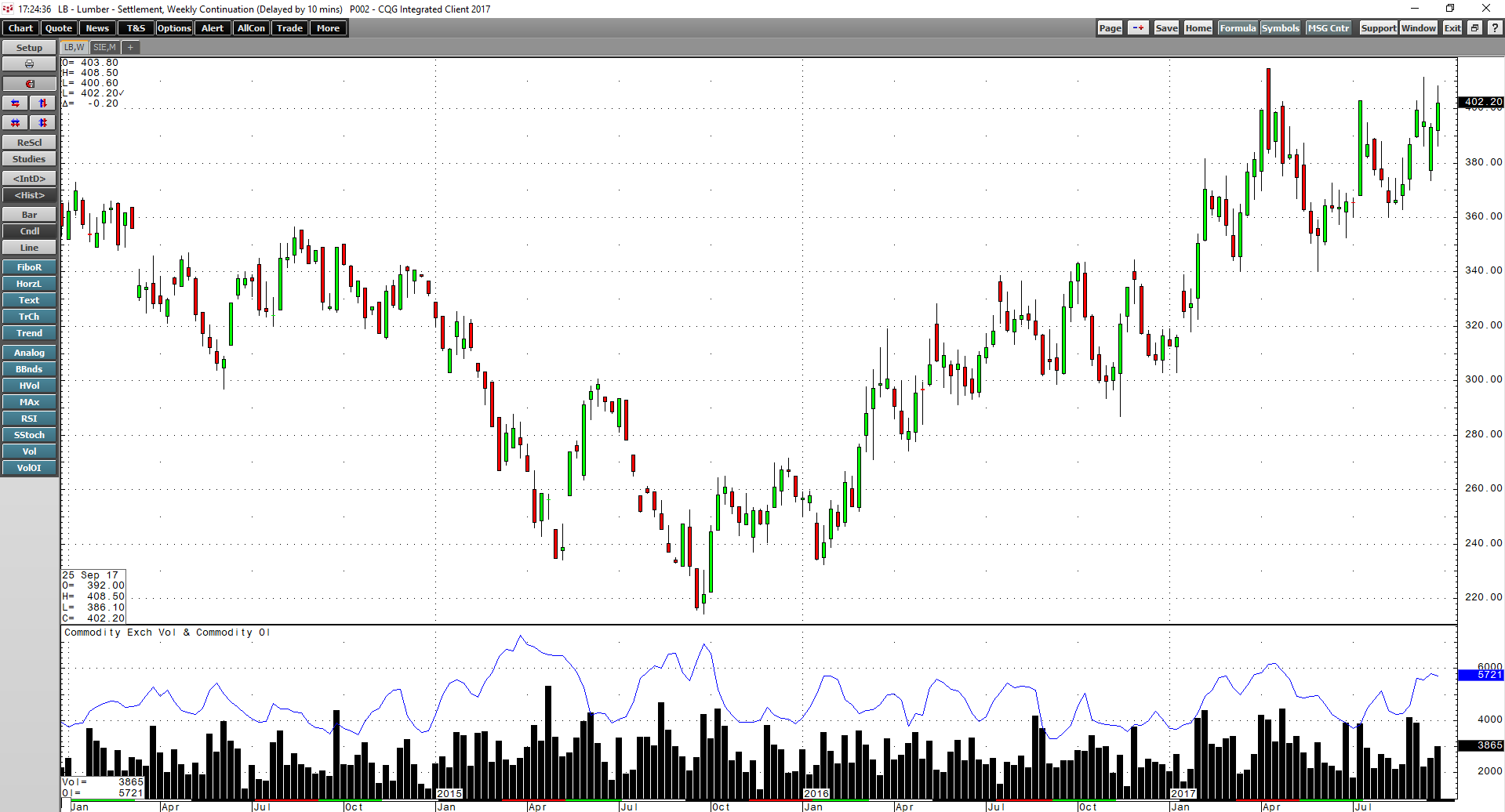Open the Options window

(x=174, y=28)
